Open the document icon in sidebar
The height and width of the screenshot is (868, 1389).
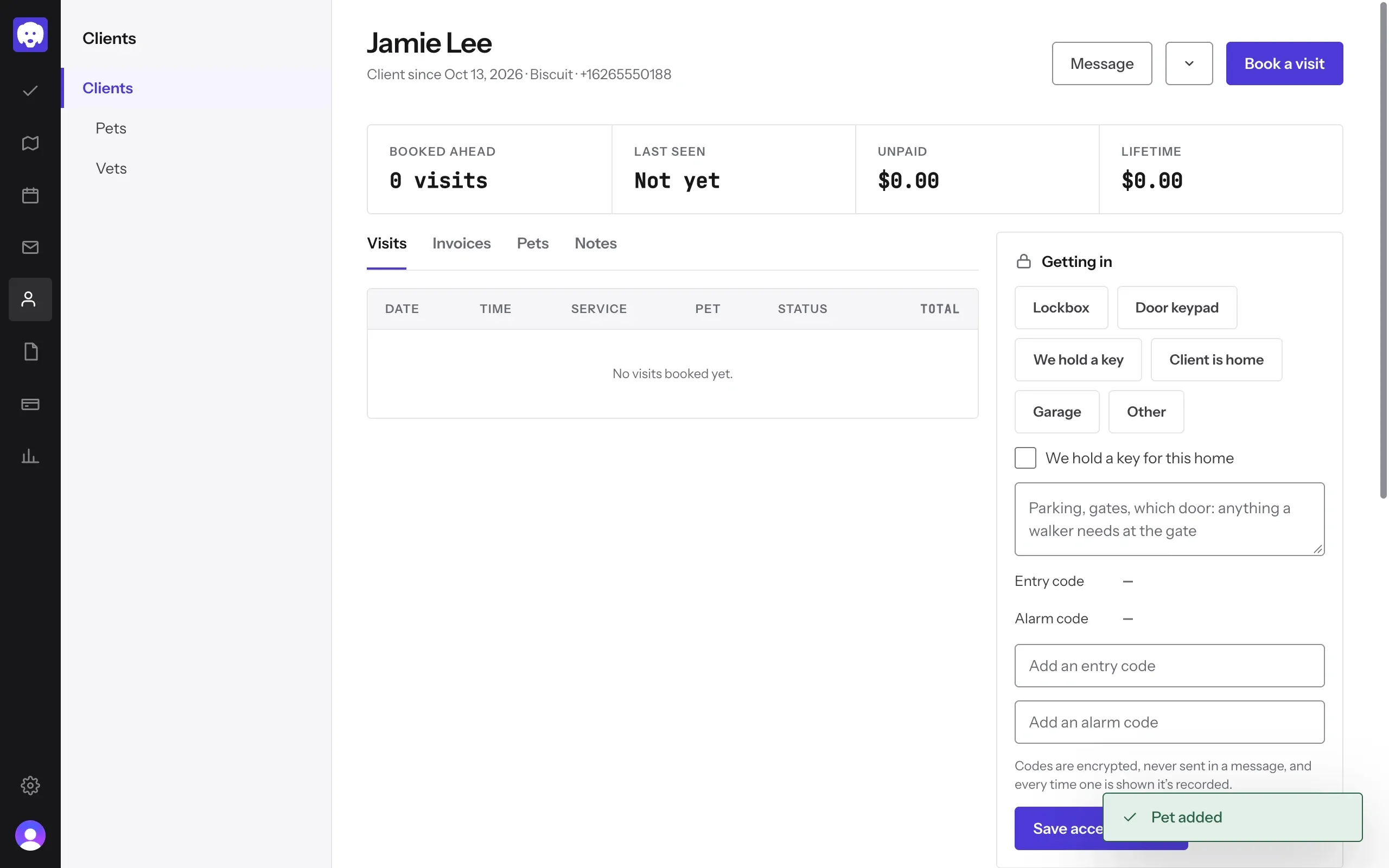[30, 352]
